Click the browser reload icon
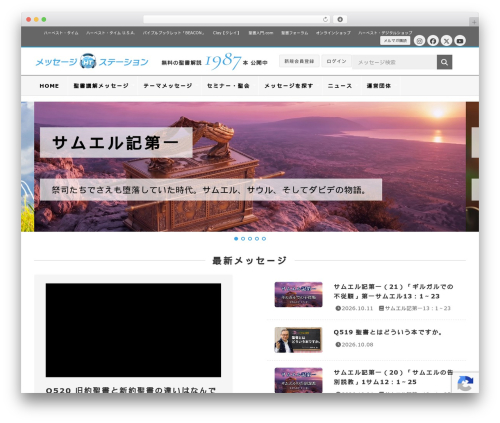 pos(325,19)
